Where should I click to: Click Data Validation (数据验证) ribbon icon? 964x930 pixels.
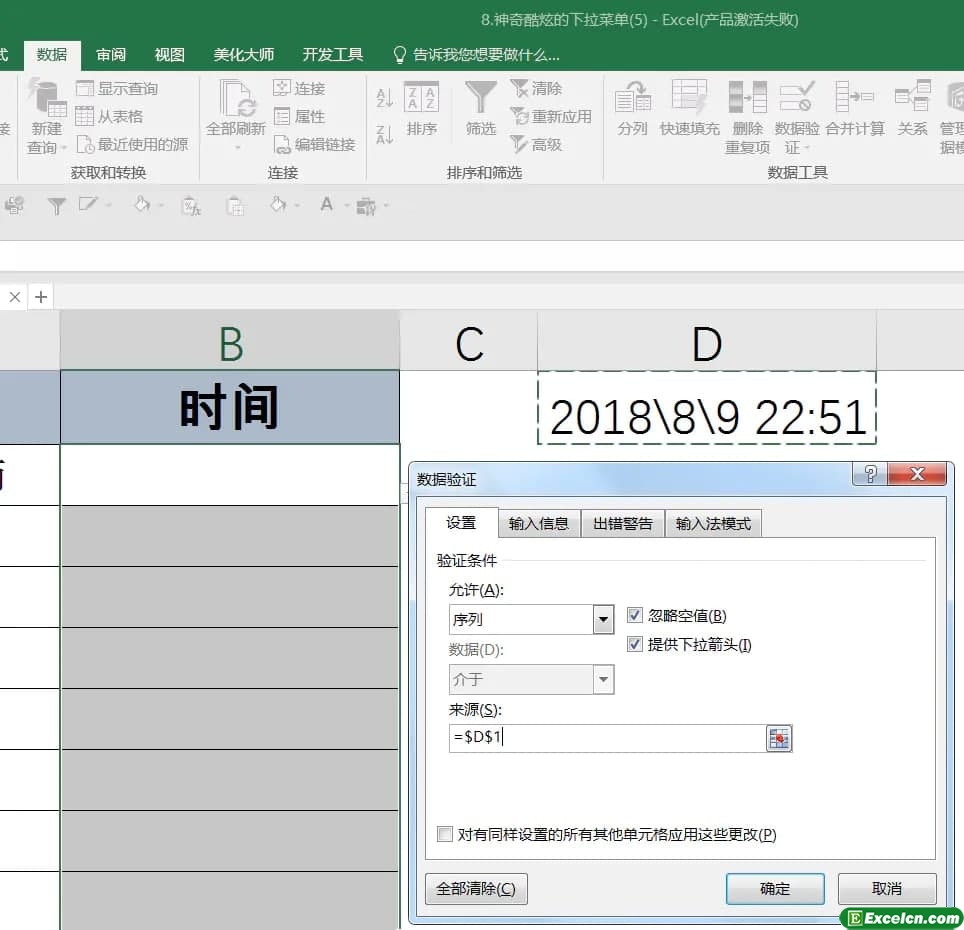coord(797,97)
